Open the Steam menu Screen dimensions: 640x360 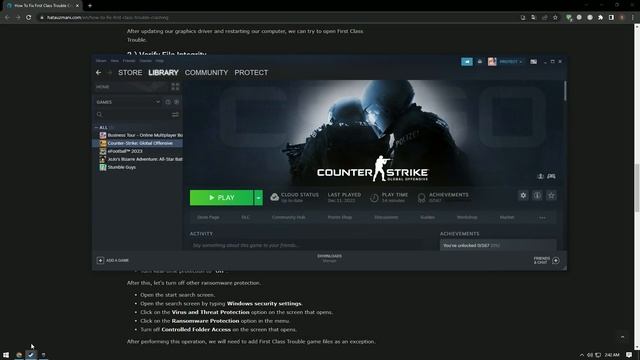coord(101,61)
